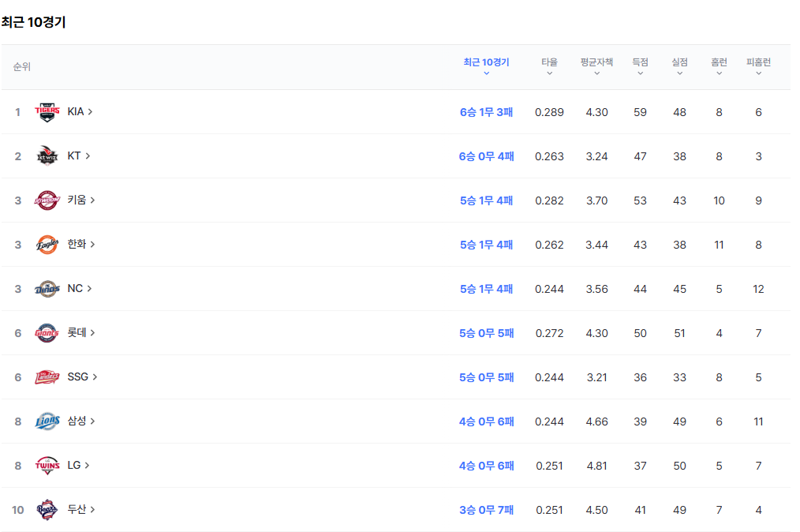Click the 키움 Heroes team logo
The height and width of the screenshot is (532, 800).
pyautogui.click(x=47, y=200)
